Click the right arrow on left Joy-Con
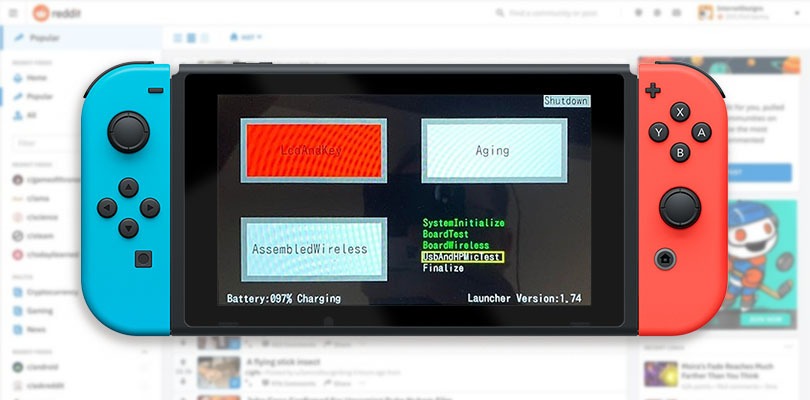Screen dimensions: 810x400 149,208
